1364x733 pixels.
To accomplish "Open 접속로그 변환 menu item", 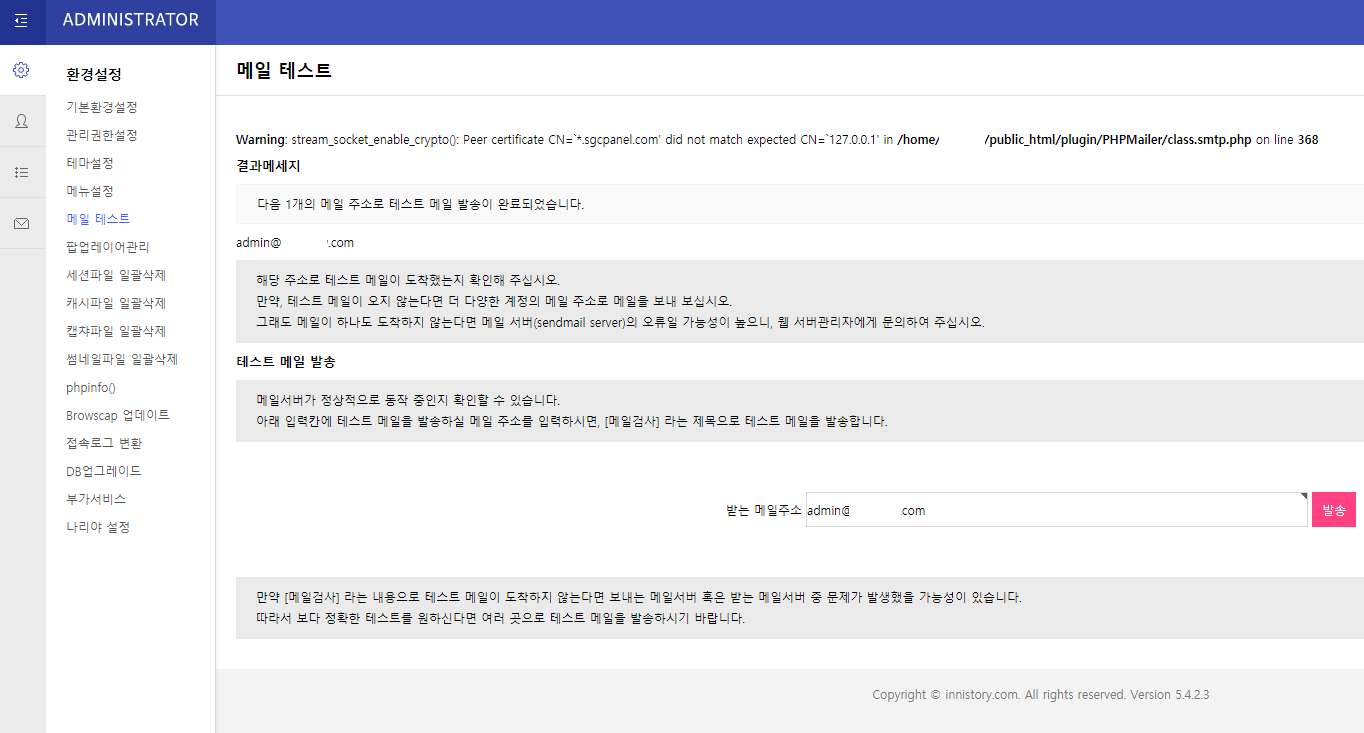I will click(x=103, y=443).
